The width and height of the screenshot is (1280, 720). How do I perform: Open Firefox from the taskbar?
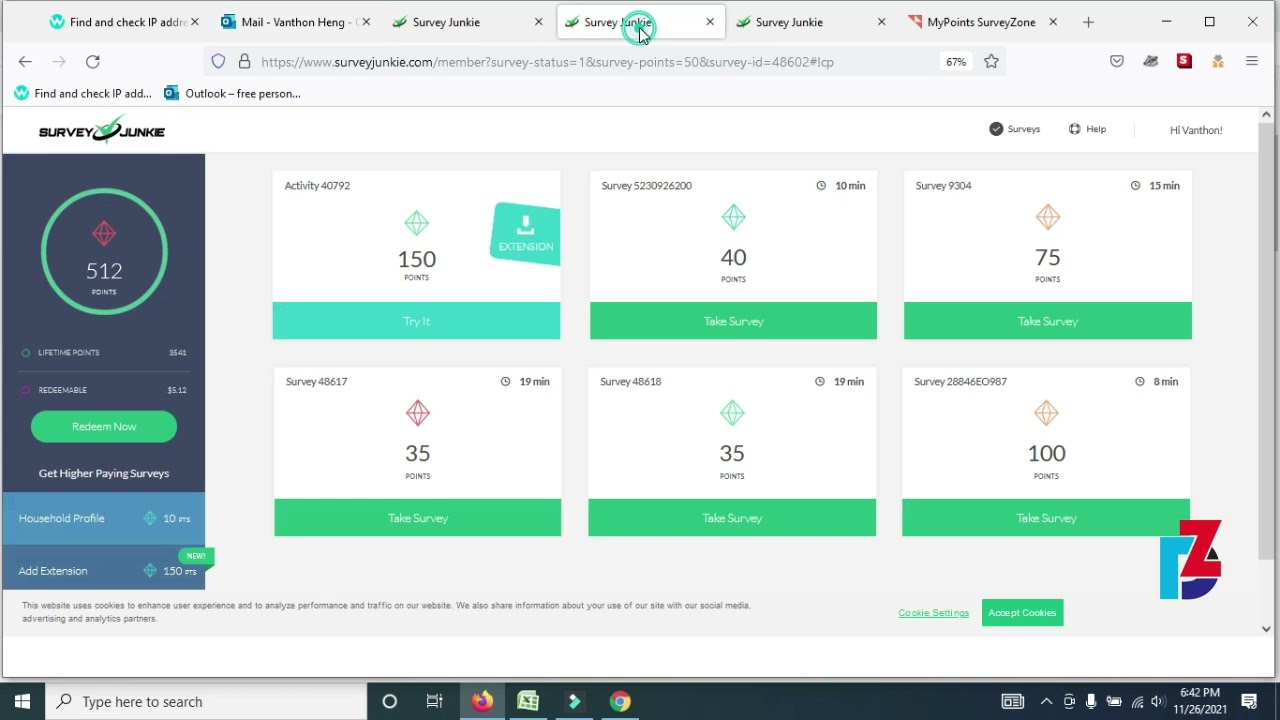pos(482,701)
